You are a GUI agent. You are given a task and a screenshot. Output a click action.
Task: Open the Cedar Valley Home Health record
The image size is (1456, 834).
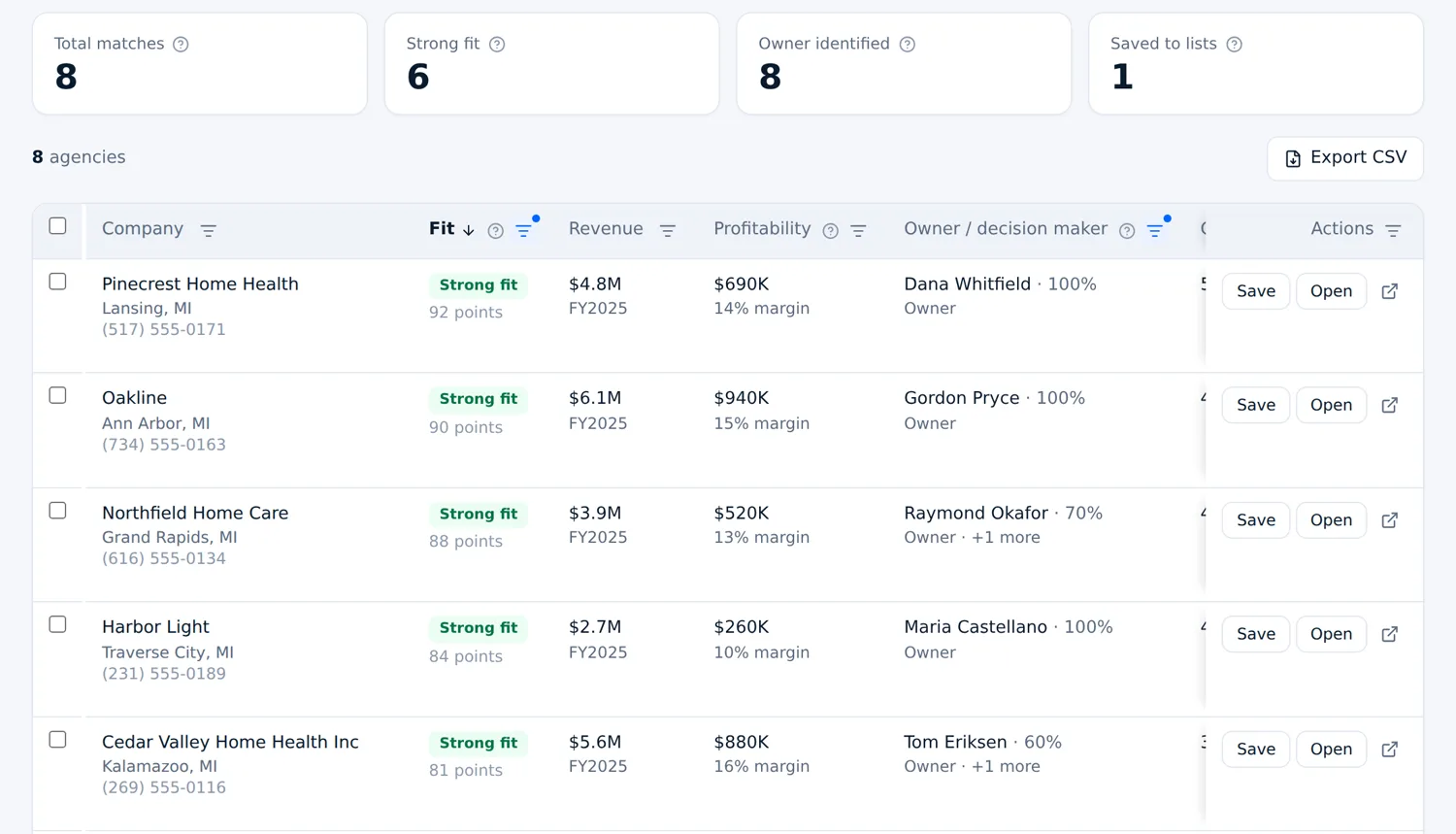1331,750
